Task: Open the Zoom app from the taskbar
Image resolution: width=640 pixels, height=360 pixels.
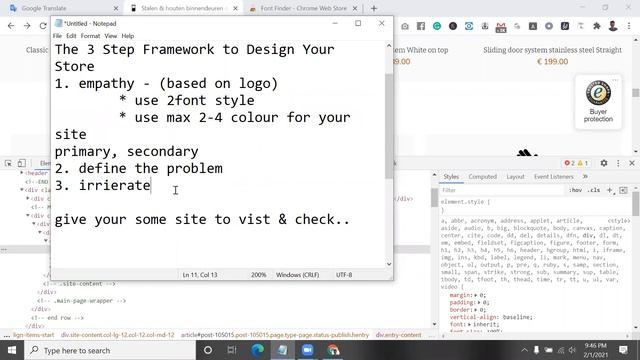Action: pyautogui.click(x=307, y=350)
